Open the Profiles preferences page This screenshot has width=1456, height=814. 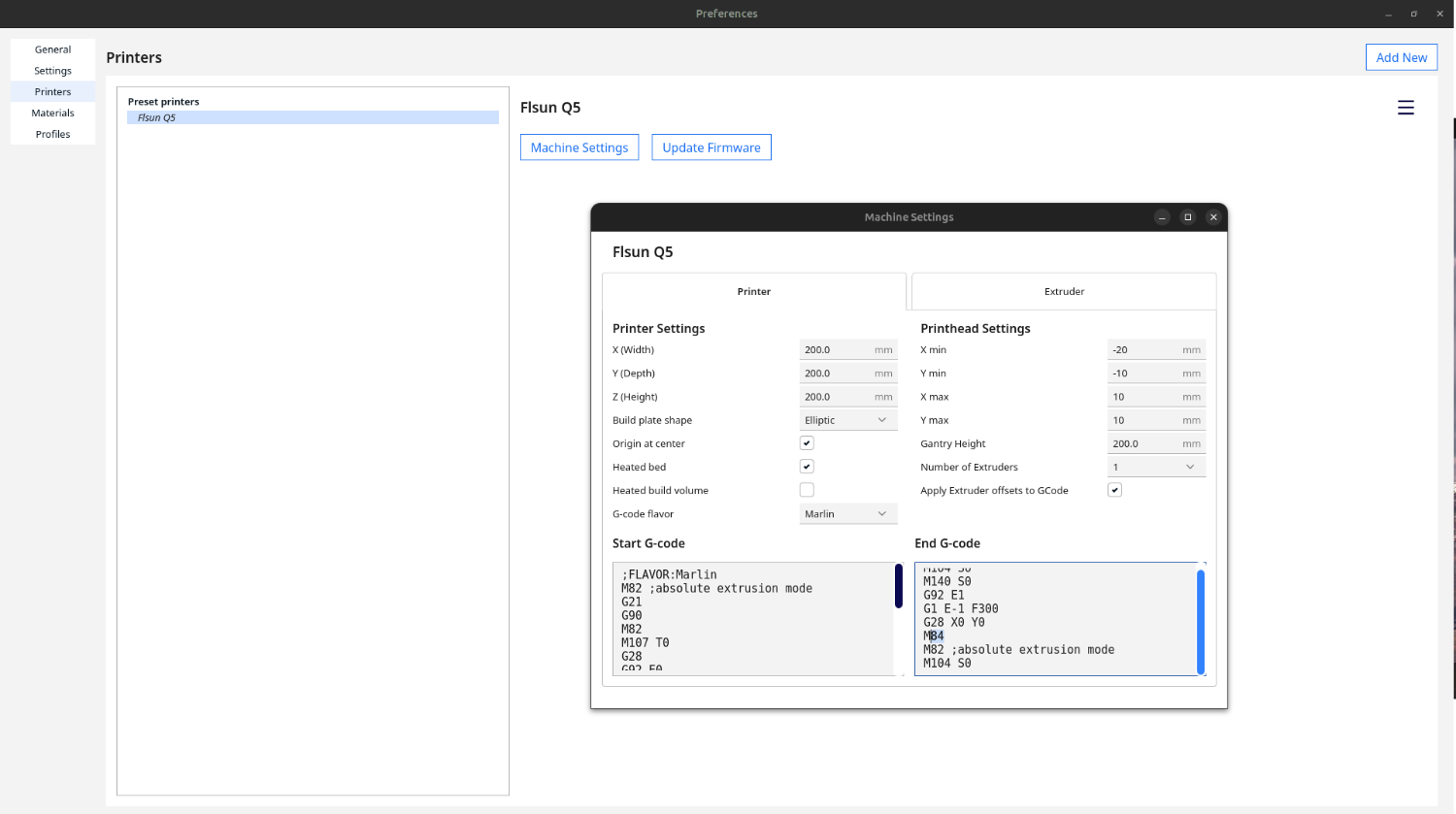52,135
